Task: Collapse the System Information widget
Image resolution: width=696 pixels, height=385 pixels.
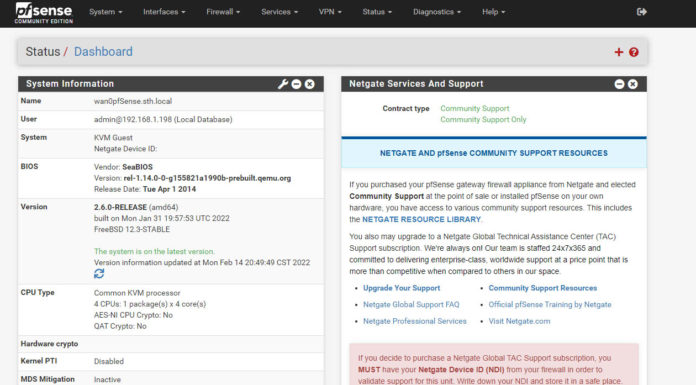Action: click(x=297, y=84)
